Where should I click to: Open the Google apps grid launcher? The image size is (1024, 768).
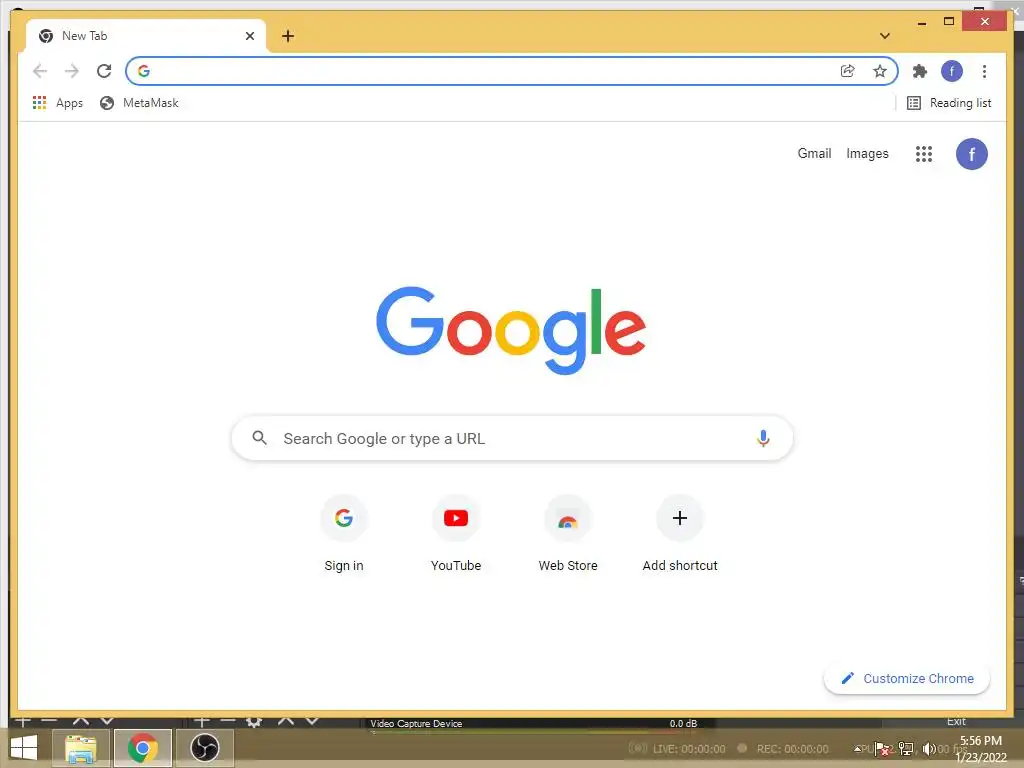click(x=923, y=154)
